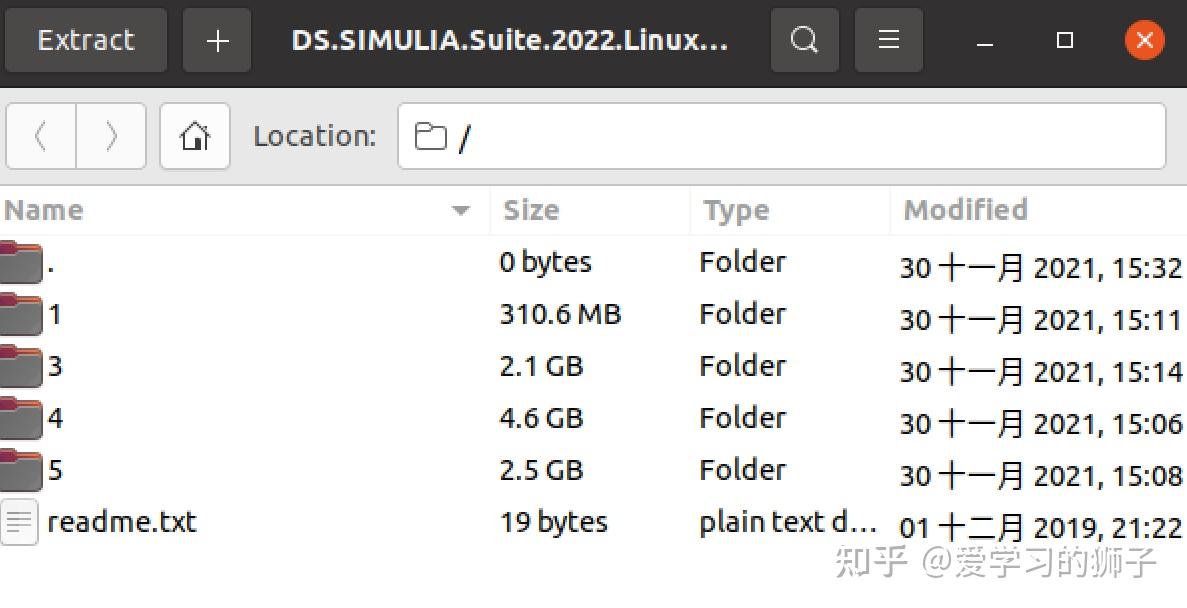Select the folder icon next to '1'
The height and width of the screenshot is (608, 1187).
pos(20,314)
